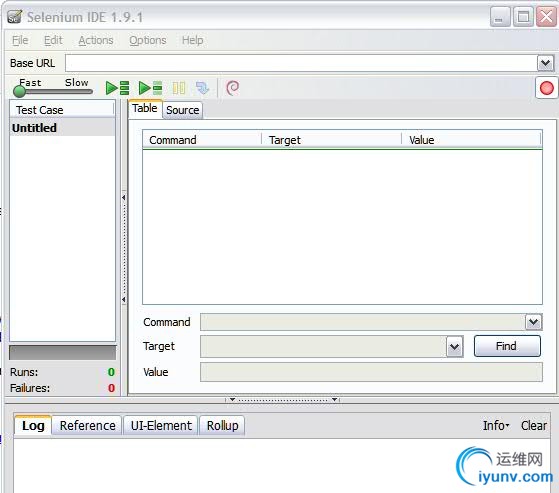559x493 pixels.
Task: Adjust the Fast/Slow speed slider knob
Action: [x=19, y=91]
